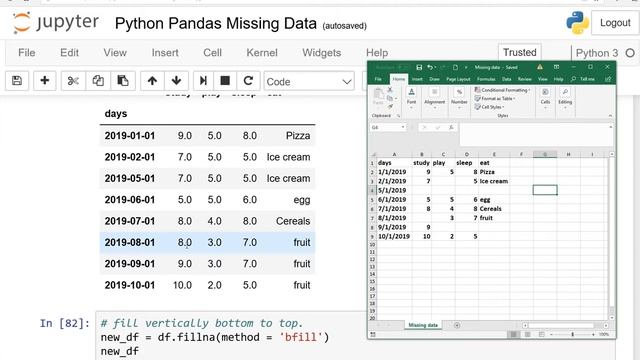The image size is (640, 360).
Task: Open the Jupyter File menu
Action: (27, 53)
